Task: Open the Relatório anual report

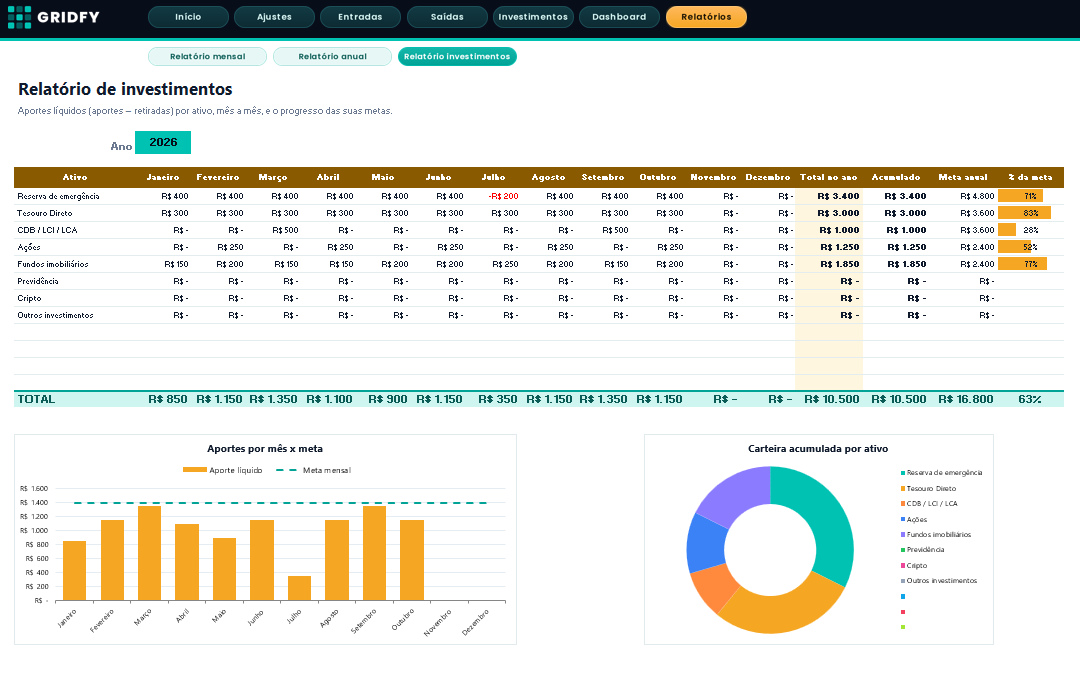Action: [x=333, y=56]
